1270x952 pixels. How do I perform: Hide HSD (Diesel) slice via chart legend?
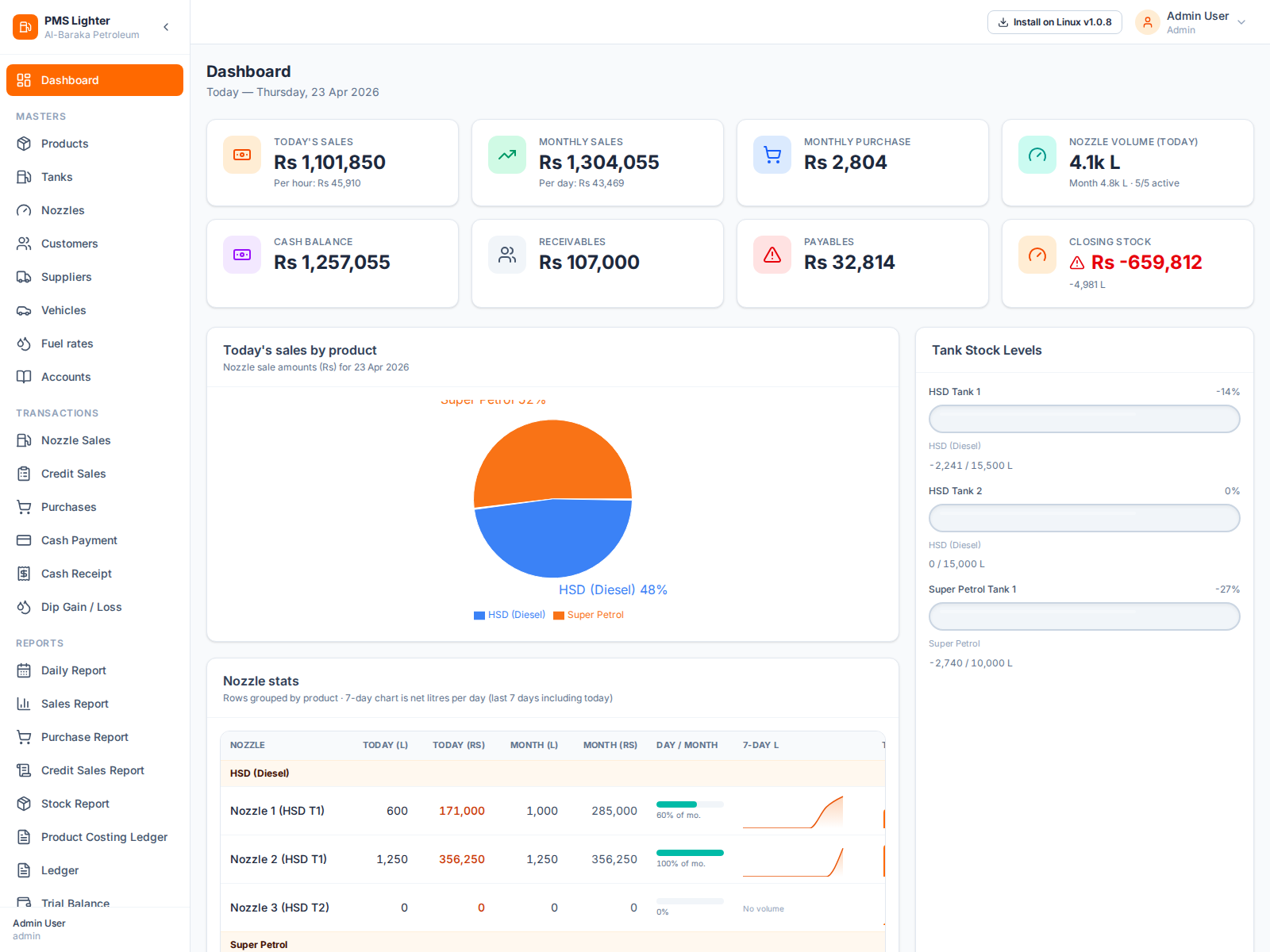[508, 615]
